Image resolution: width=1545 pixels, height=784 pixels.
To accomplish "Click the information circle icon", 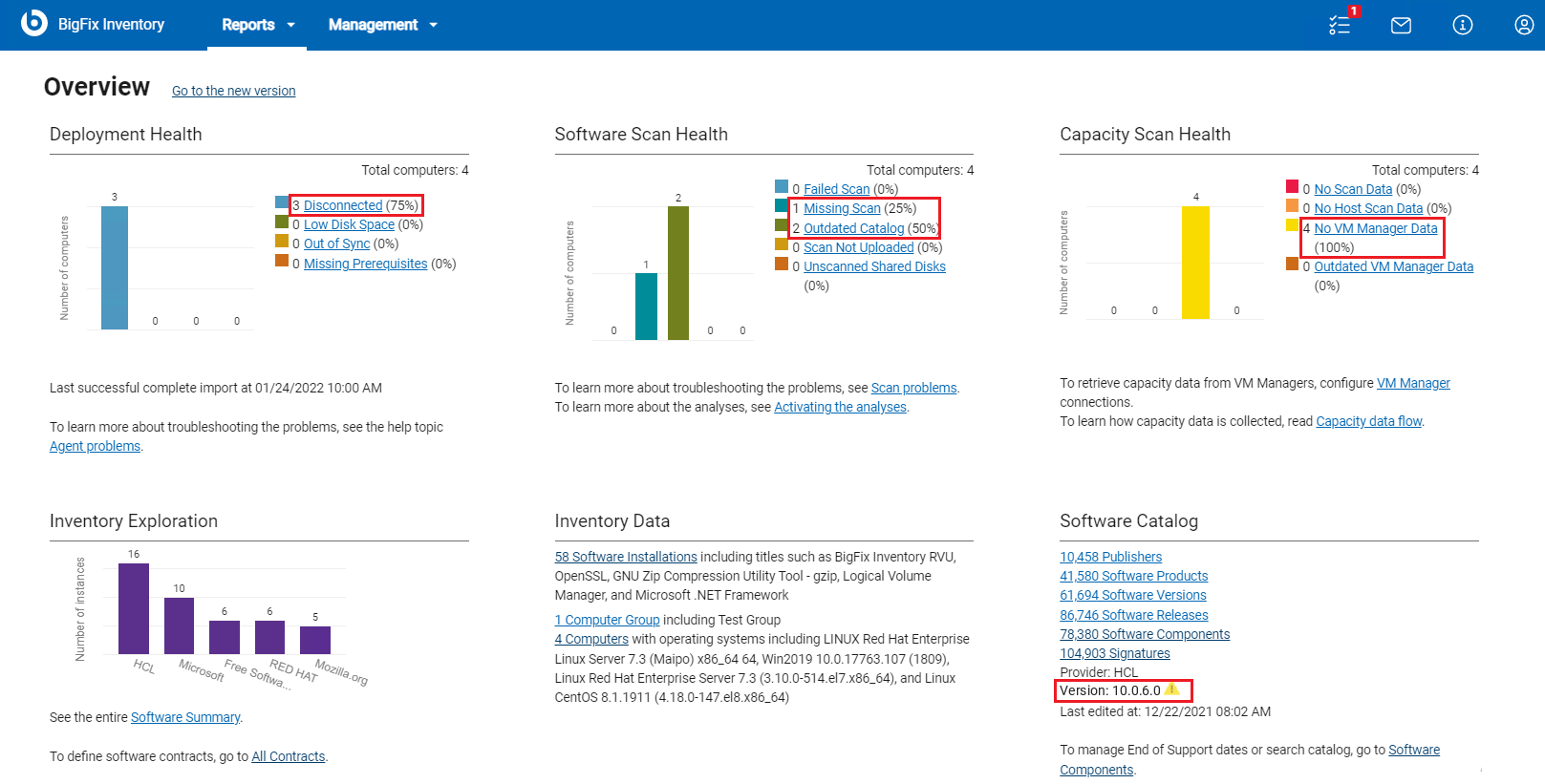I will click(x=1462, y=25).
